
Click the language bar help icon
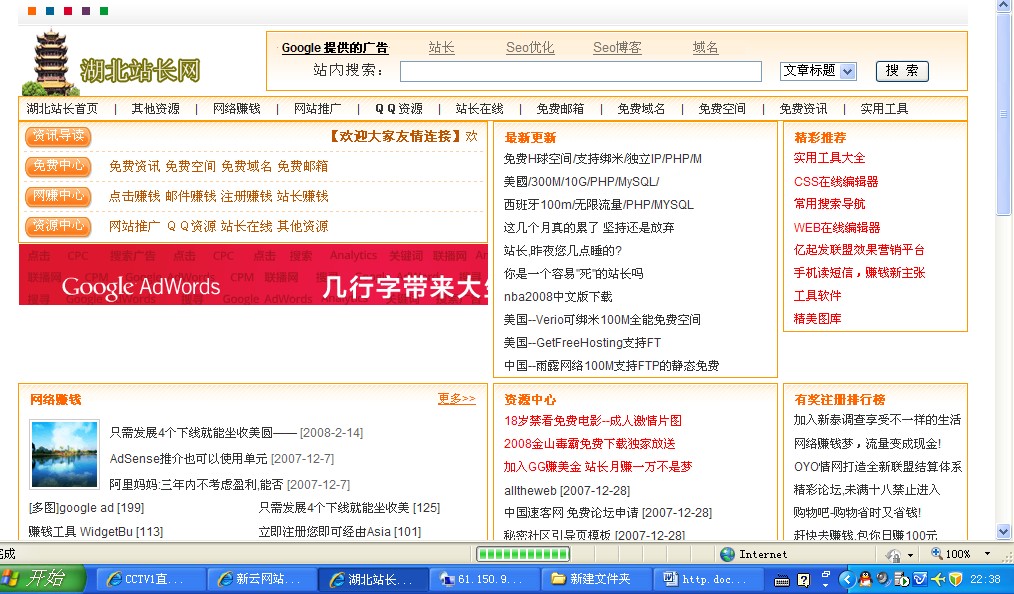pyautogui.click(x=803, y=580)
